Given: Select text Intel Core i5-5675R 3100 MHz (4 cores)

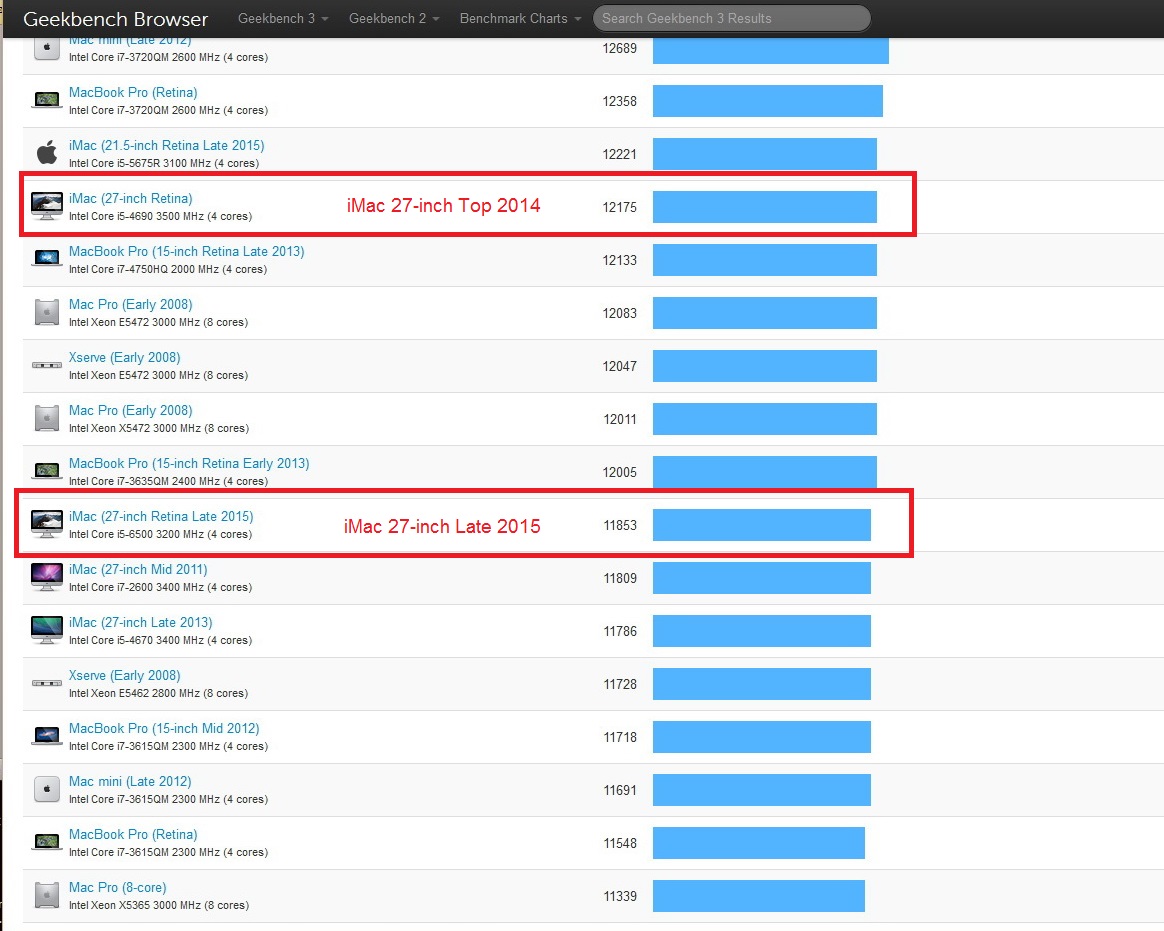Looking at the screenshot, I should (164, 163).
